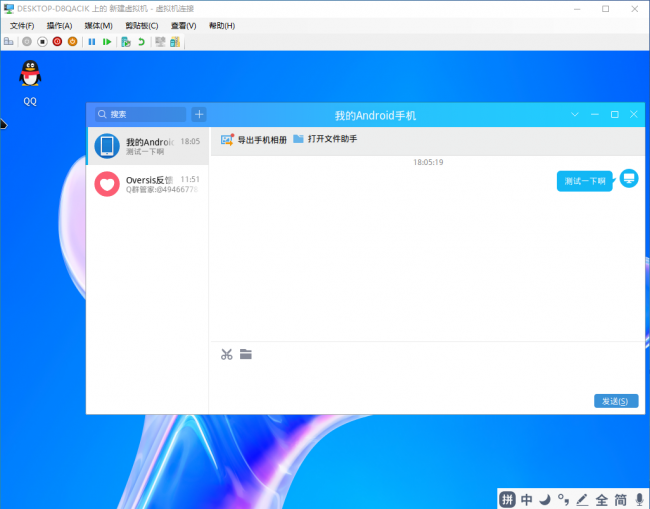This screenshot has width=650, height=509.
Task: Click the pen handwriting icon in IME bar
Action: [x=582, y=499]
